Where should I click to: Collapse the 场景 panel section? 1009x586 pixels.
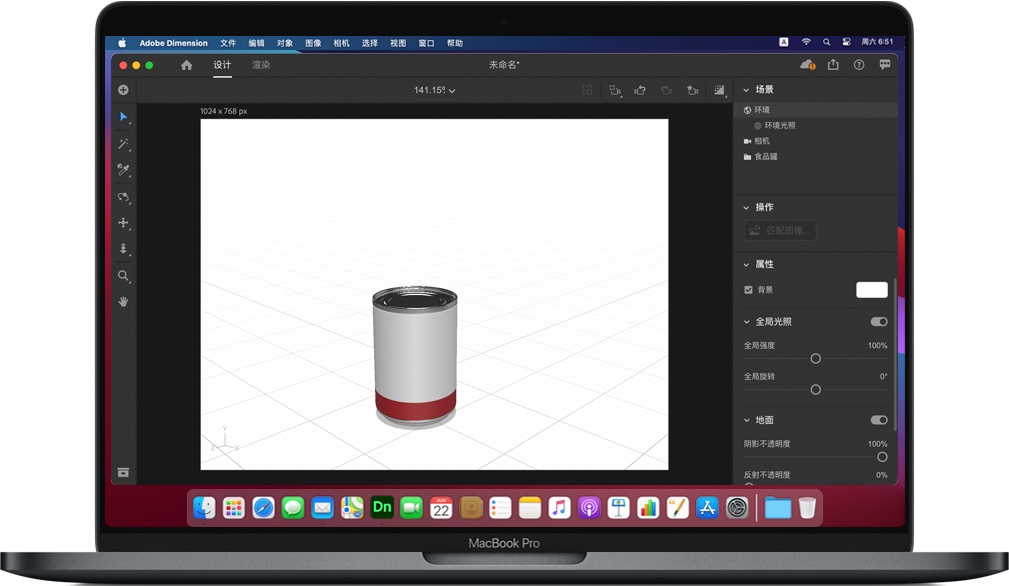(746, 90)
